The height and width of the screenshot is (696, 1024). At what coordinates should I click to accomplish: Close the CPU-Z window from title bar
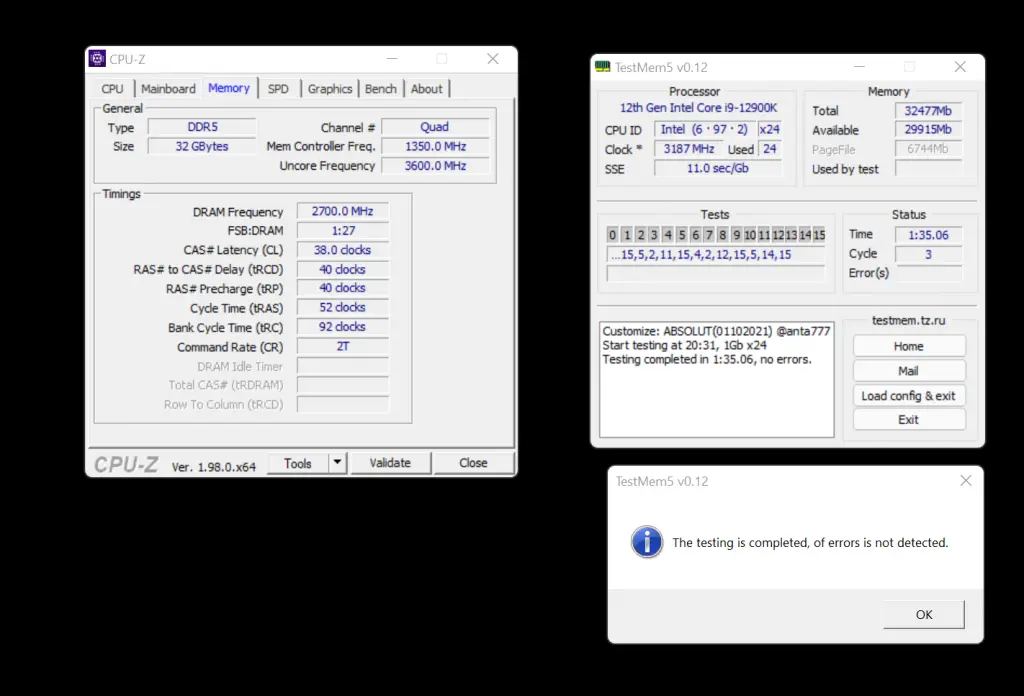[493, 59]
